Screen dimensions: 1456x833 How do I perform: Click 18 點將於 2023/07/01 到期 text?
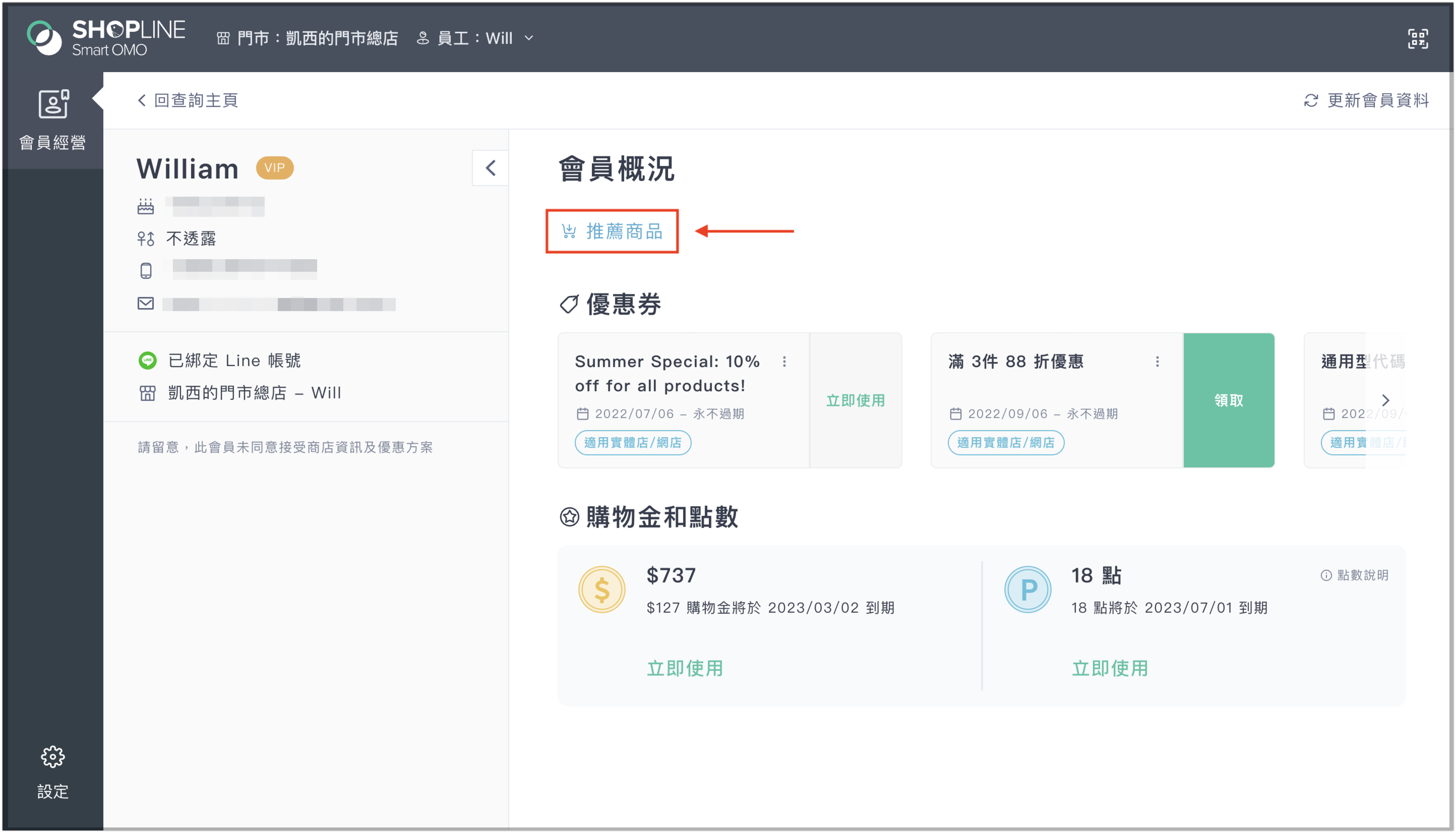click(1169, 608)
